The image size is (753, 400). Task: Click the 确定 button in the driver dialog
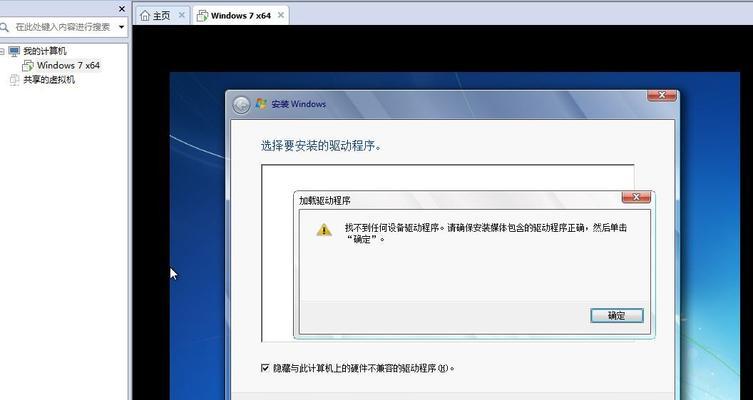(617, 315)
